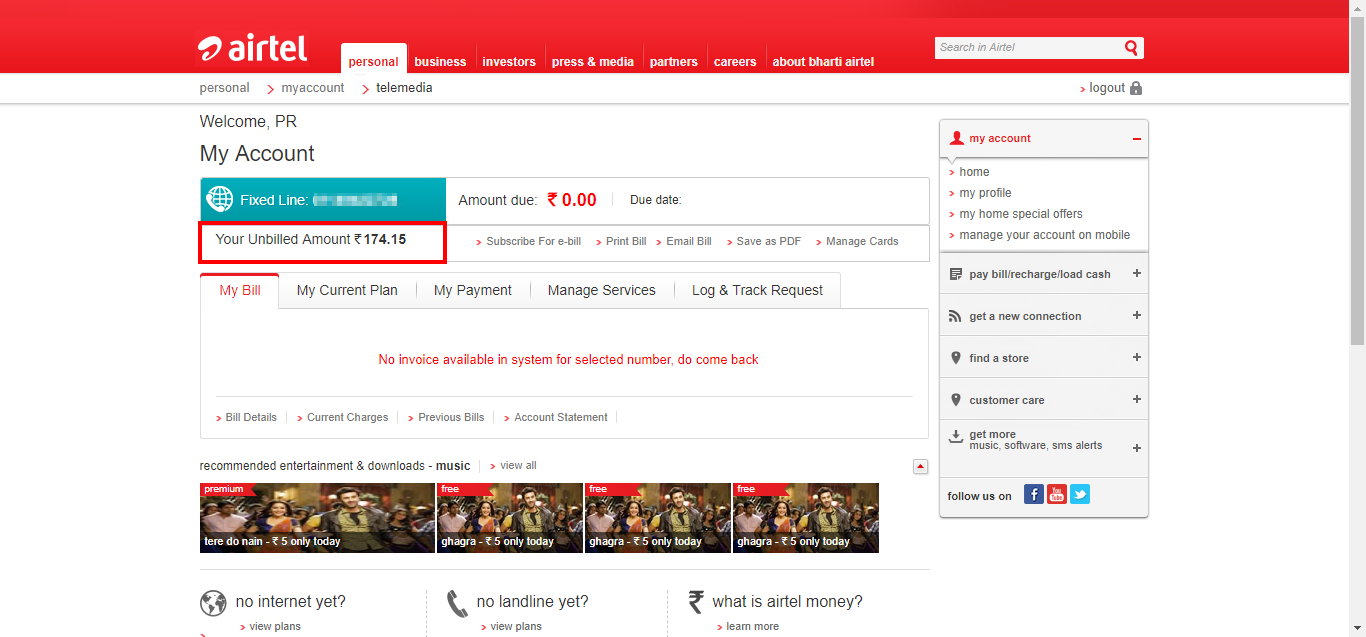Expand the customer care section
The width and height of the screenshot is (1366, 637).
1136,400
